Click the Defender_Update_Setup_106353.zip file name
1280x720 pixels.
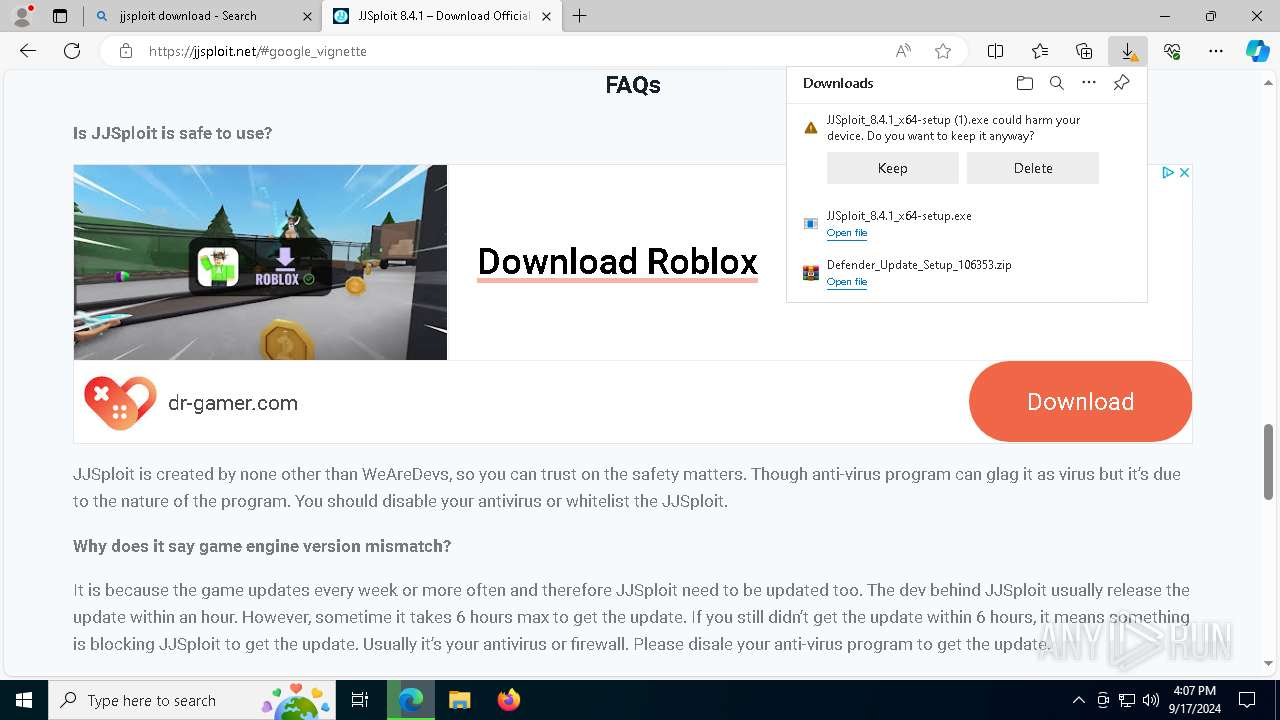919,265
